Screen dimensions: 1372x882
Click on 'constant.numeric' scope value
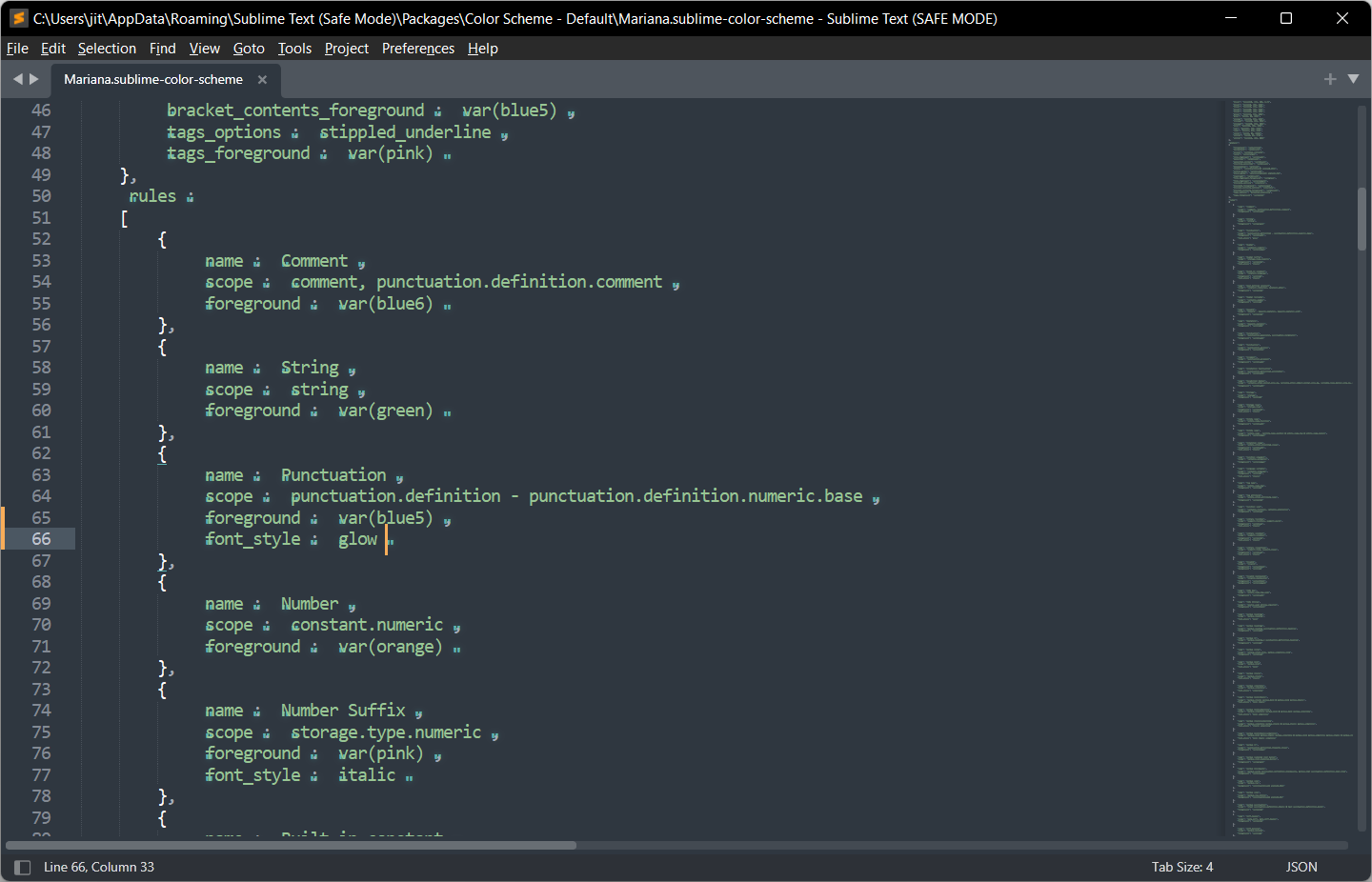tap(367, 625)
